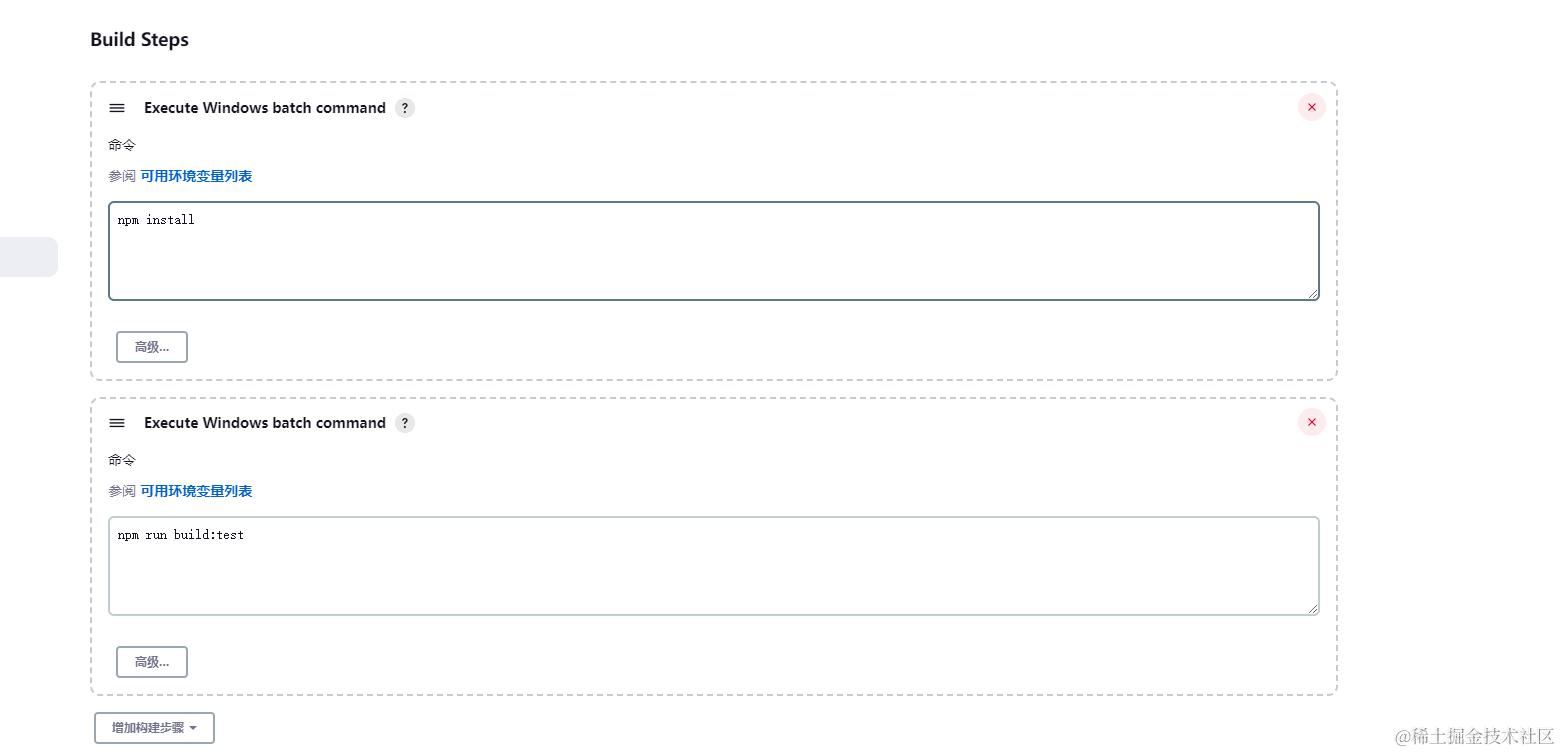Focus the npm run build:test command textarea

pos(714,566)
